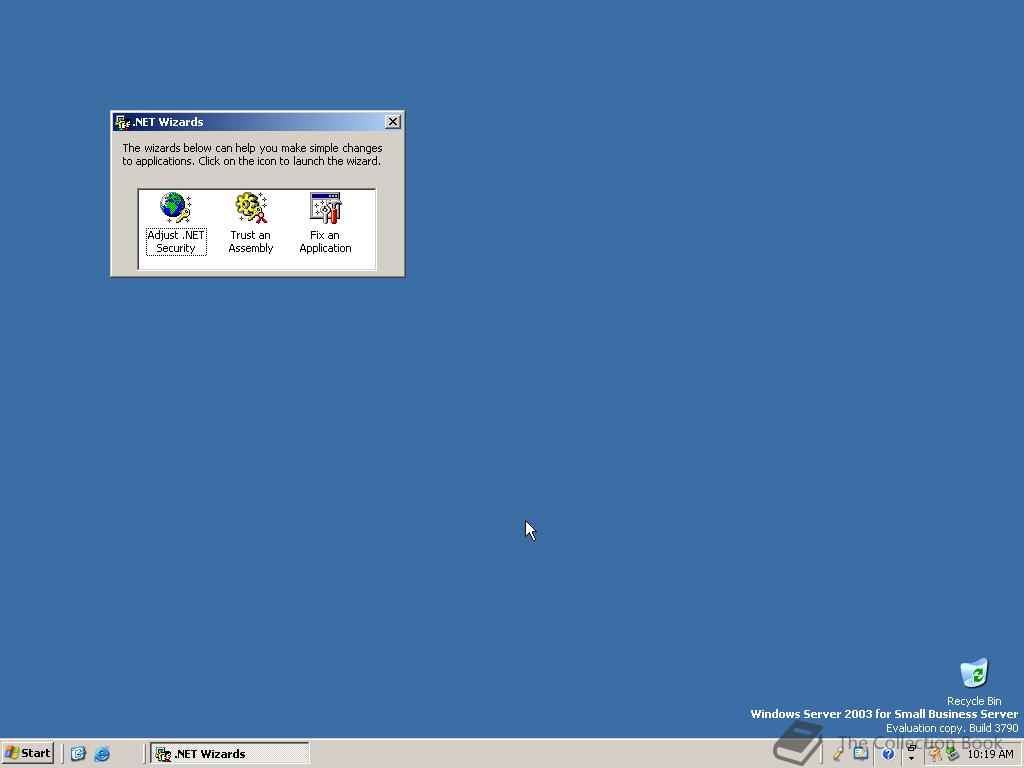The image size is (1024, 768).
Task: Click the keys icon in system tray
Action: tap(935, 754)
